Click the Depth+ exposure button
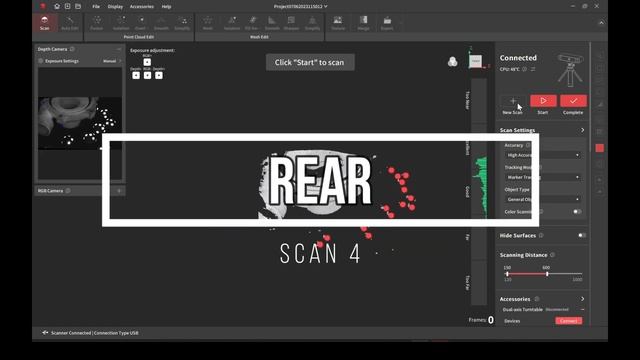This screenshot has height=360, width=640. tap(159, 75)
